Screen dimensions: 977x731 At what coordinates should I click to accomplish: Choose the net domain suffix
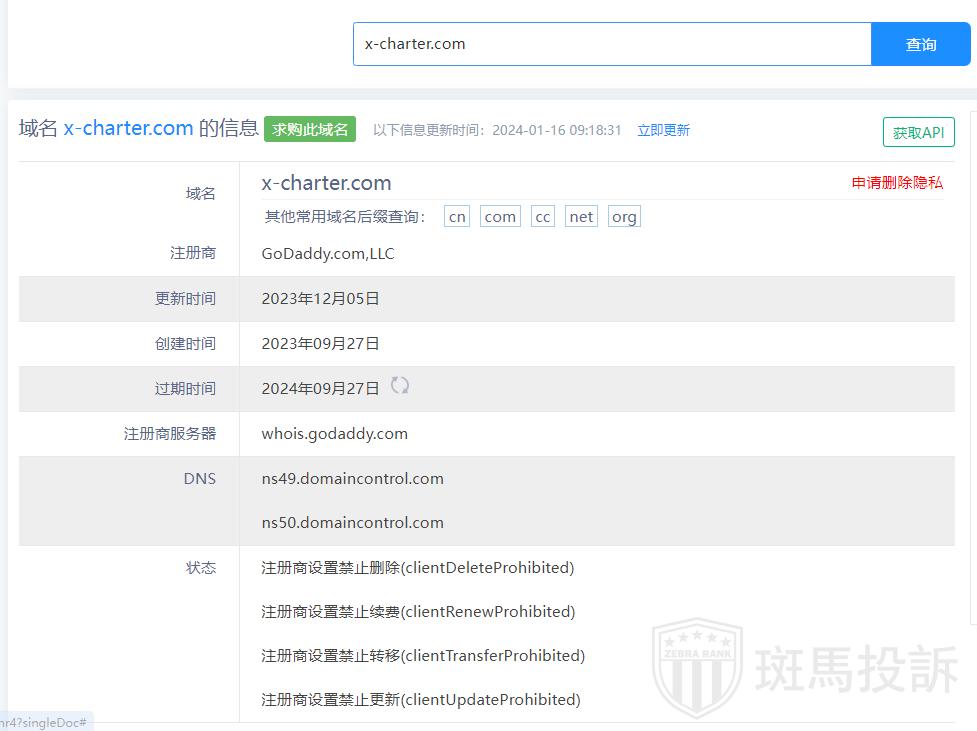coord(581,217)
